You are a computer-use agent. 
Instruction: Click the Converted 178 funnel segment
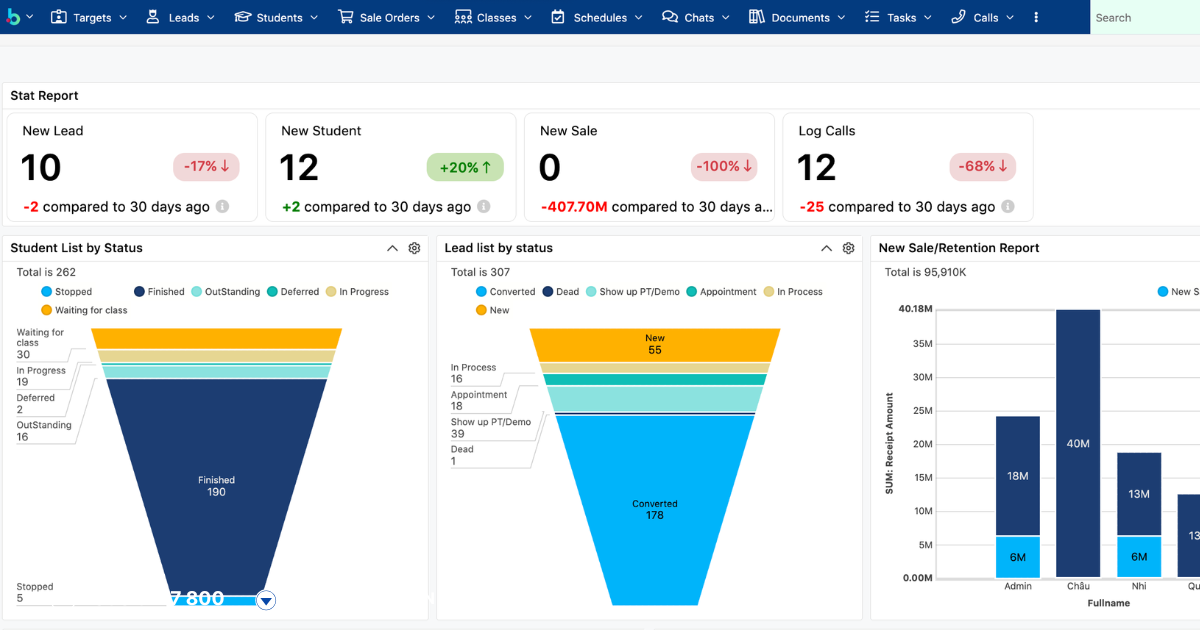coord(655,510)
